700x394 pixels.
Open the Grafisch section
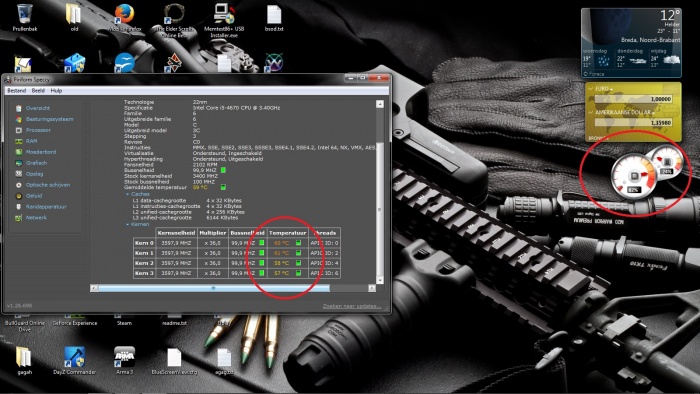point(36,163)
